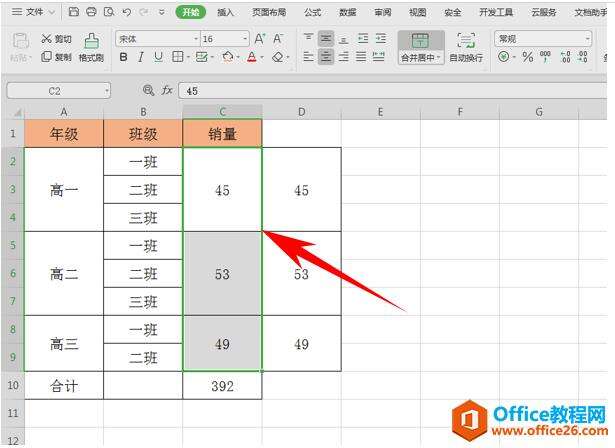
Task: Click the increase decimal places icon
Action: [565, 57]
